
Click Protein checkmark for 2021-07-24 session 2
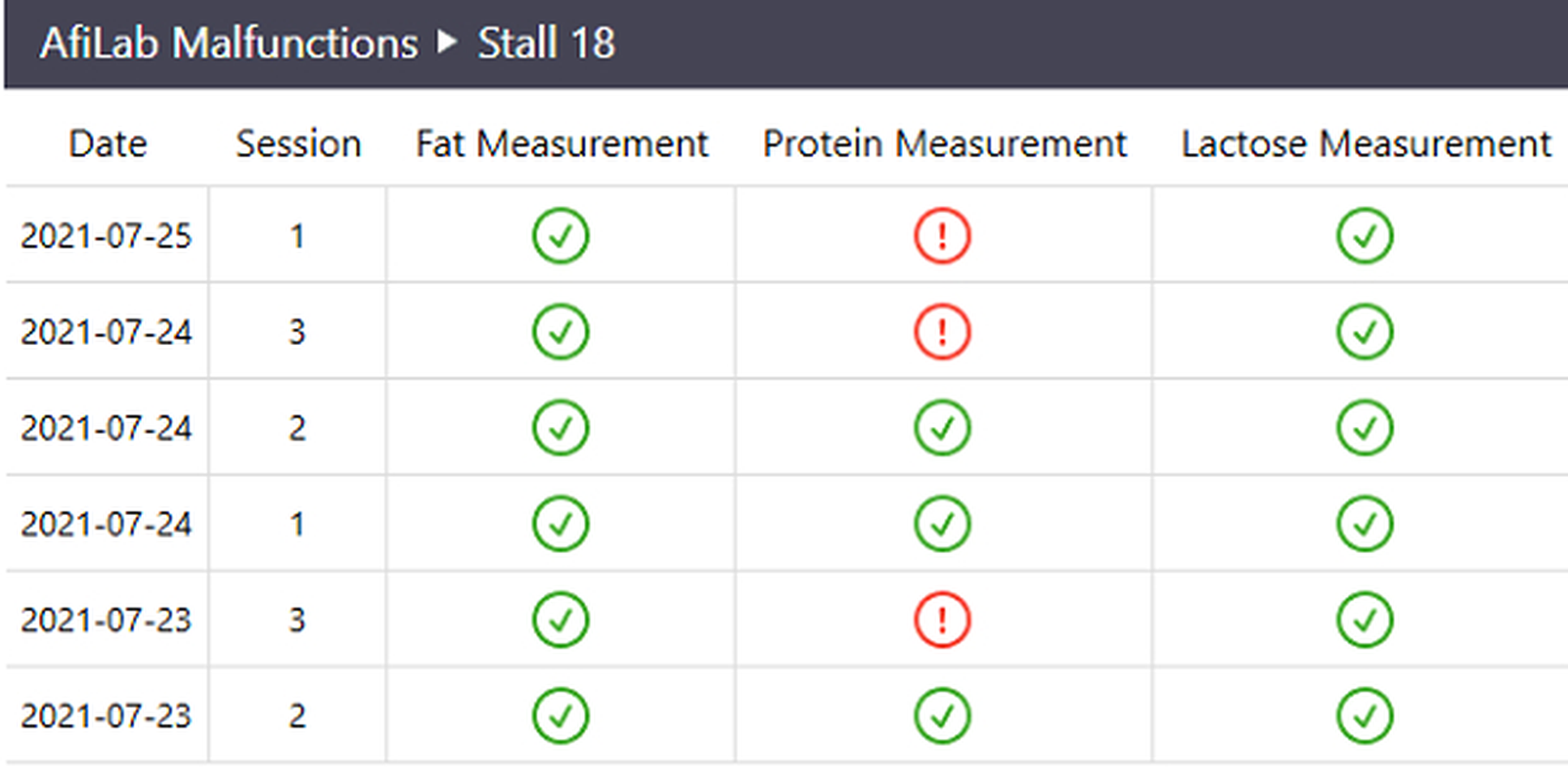(942, 428)
